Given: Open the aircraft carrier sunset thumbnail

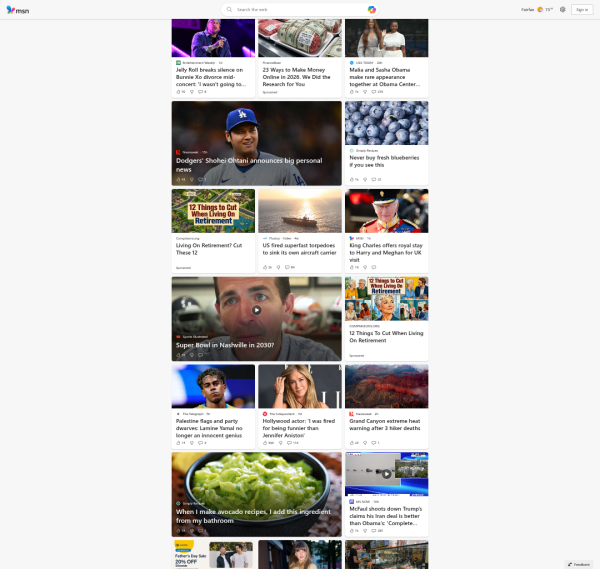Looking at the screenshot, I should pyautogui.click(x=300, y=211).
